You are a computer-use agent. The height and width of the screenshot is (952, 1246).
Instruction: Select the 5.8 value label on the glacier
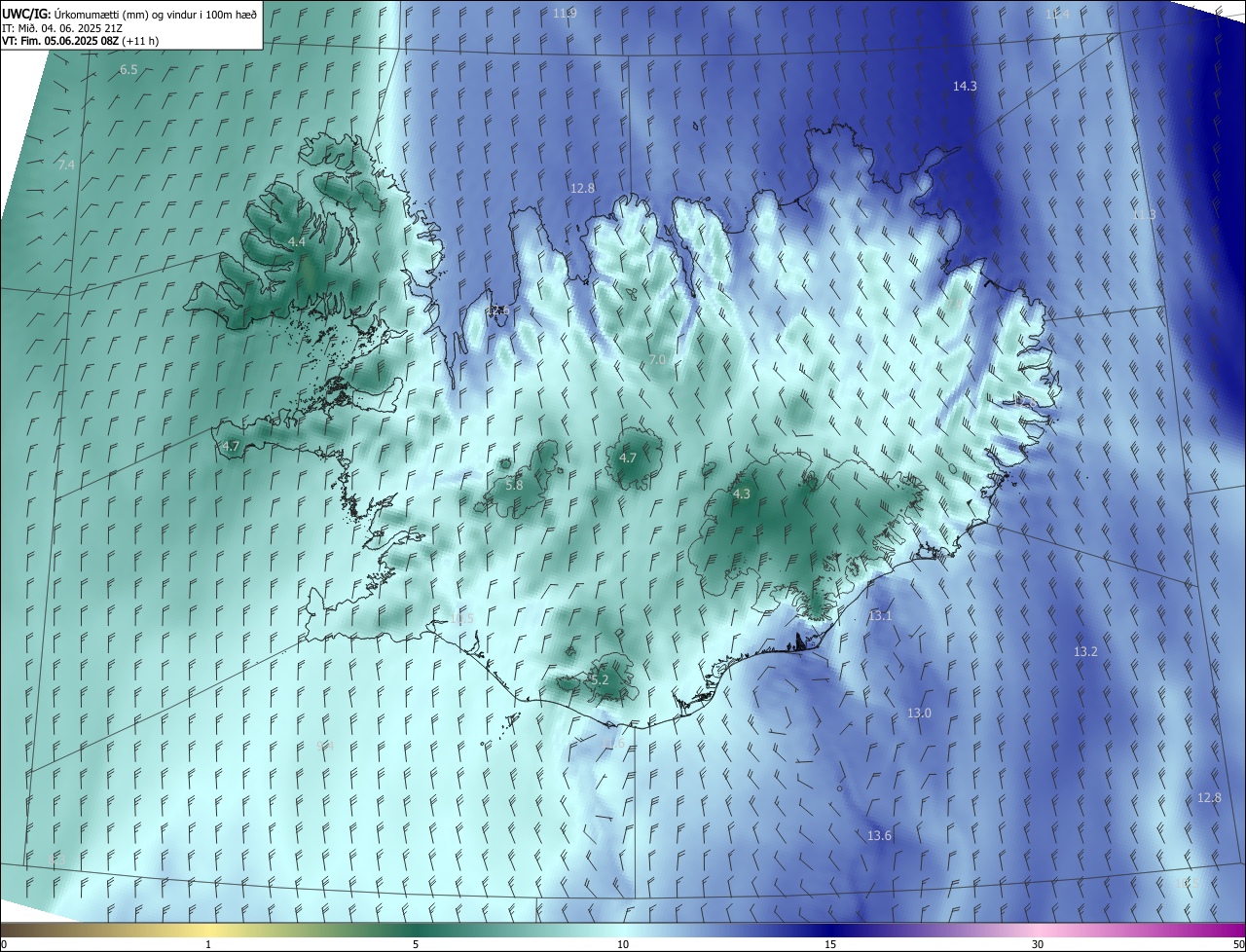pos(514,485)
